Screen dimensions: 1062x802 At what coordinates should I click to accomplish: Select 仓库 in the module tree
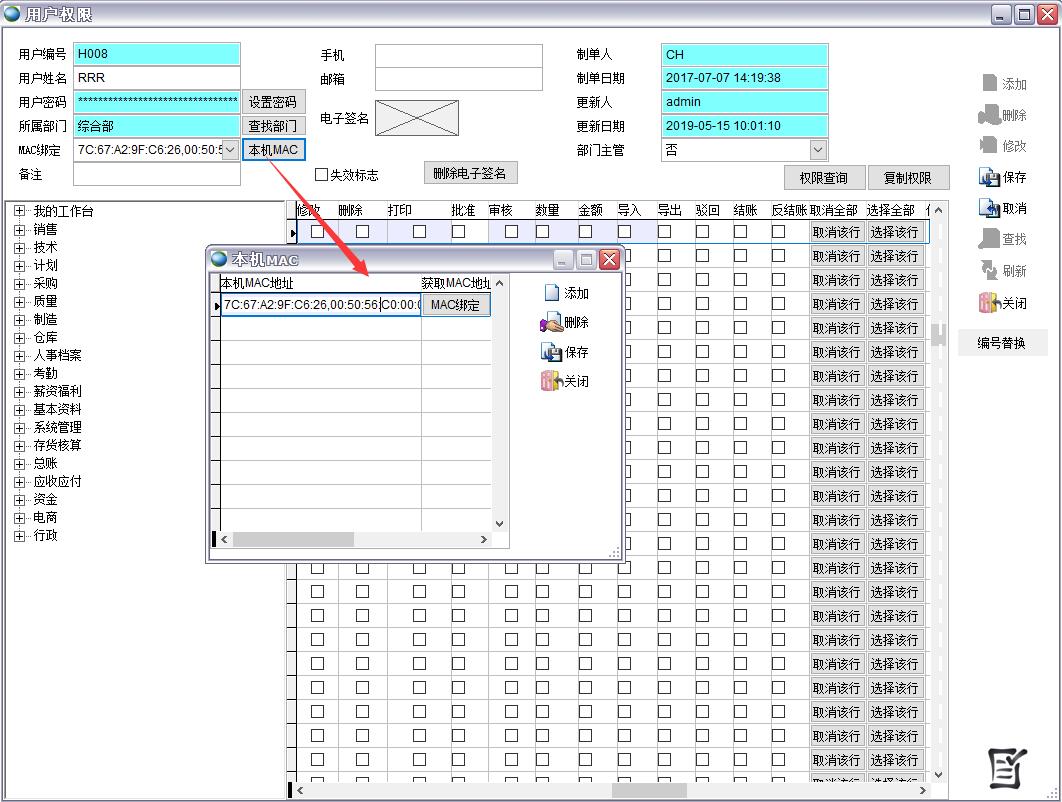coord(45,337)
